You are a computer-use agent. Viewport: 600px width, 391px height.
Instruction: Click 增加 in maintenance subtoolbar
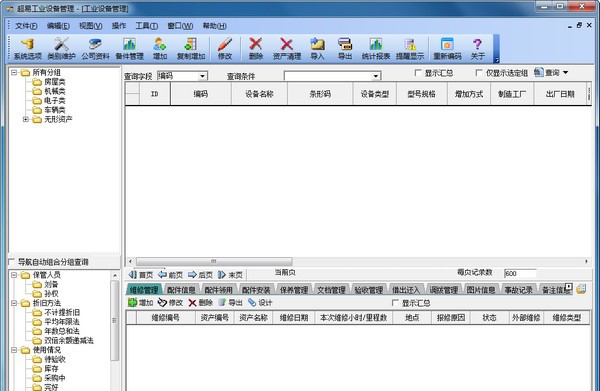point(141,303)
